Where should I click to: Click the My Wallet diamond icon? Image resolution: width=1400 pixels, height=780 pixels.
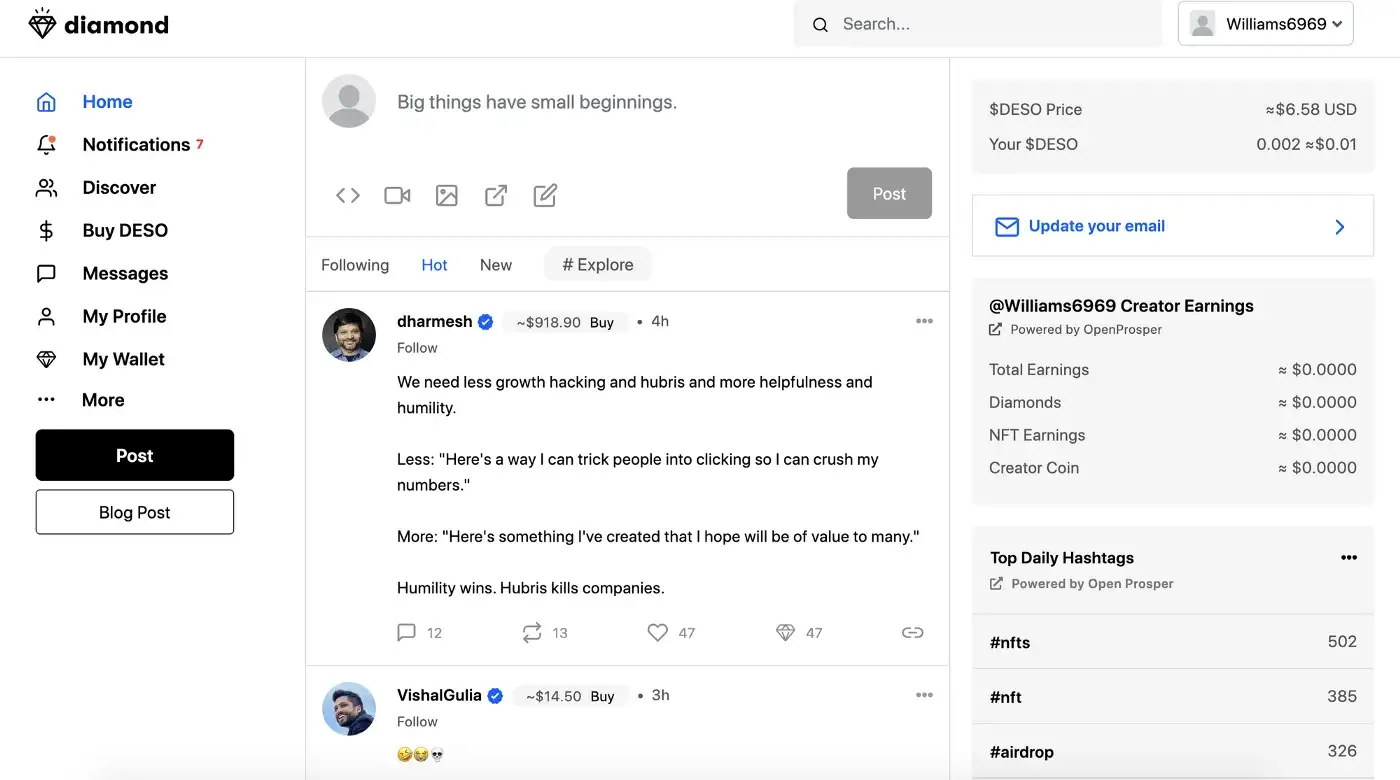click(46, 359)
